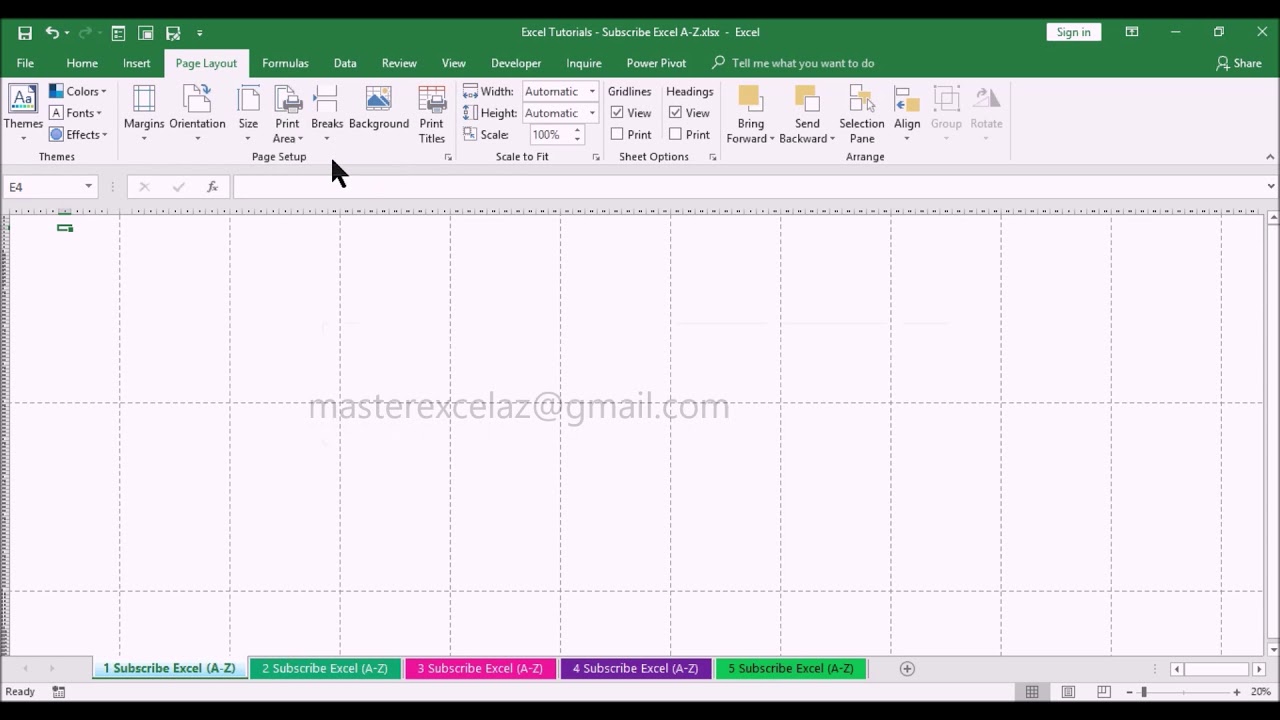Uncheck Gridlines View checkbox
Viewport: 1280px width, 720px height.
(x=617, y=113)
